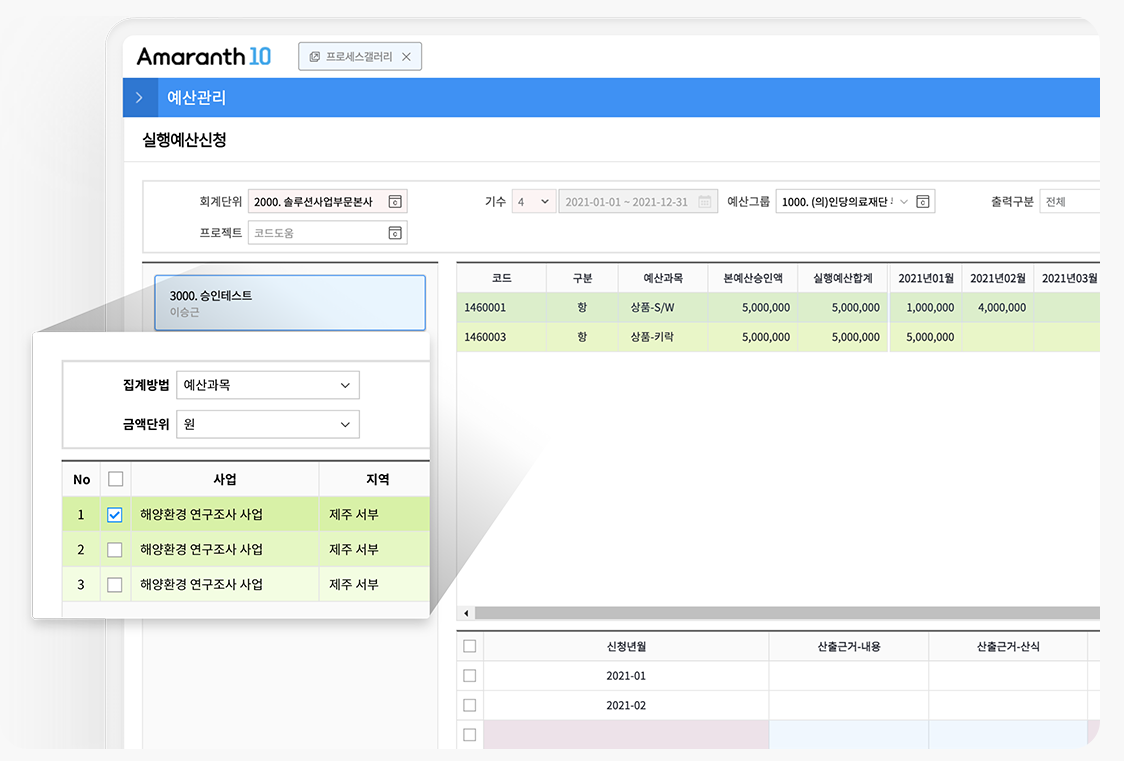Select the row with code 1460003
This screenshot has width=1124, height=761.
pos(778,337)
